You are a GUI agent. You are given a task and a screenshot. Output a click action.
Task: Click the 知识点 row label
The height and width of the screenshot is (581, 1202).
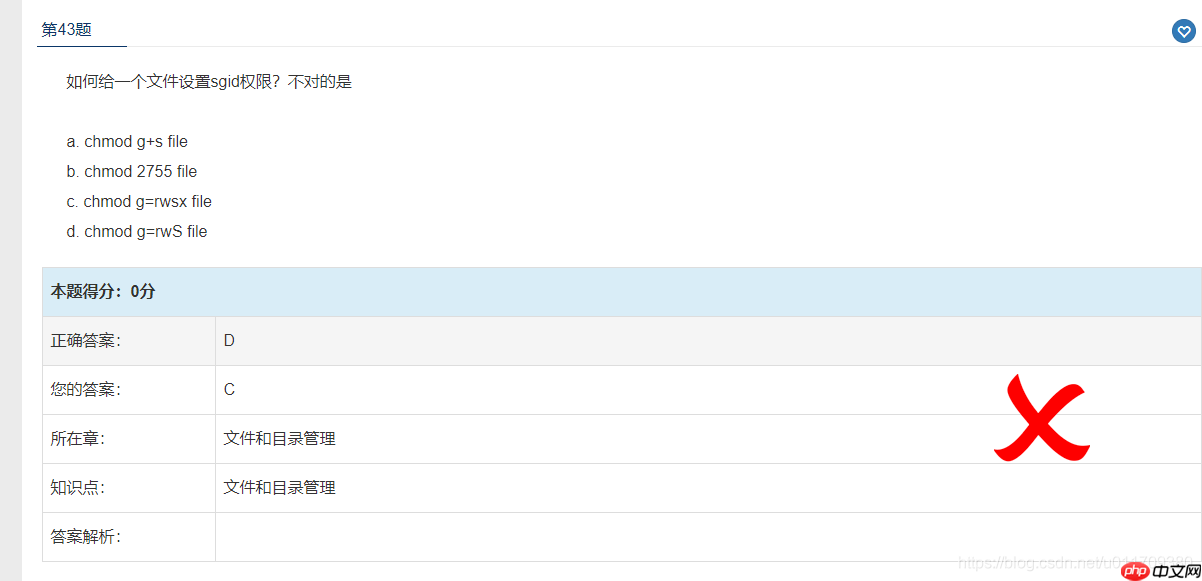point(78,487)
